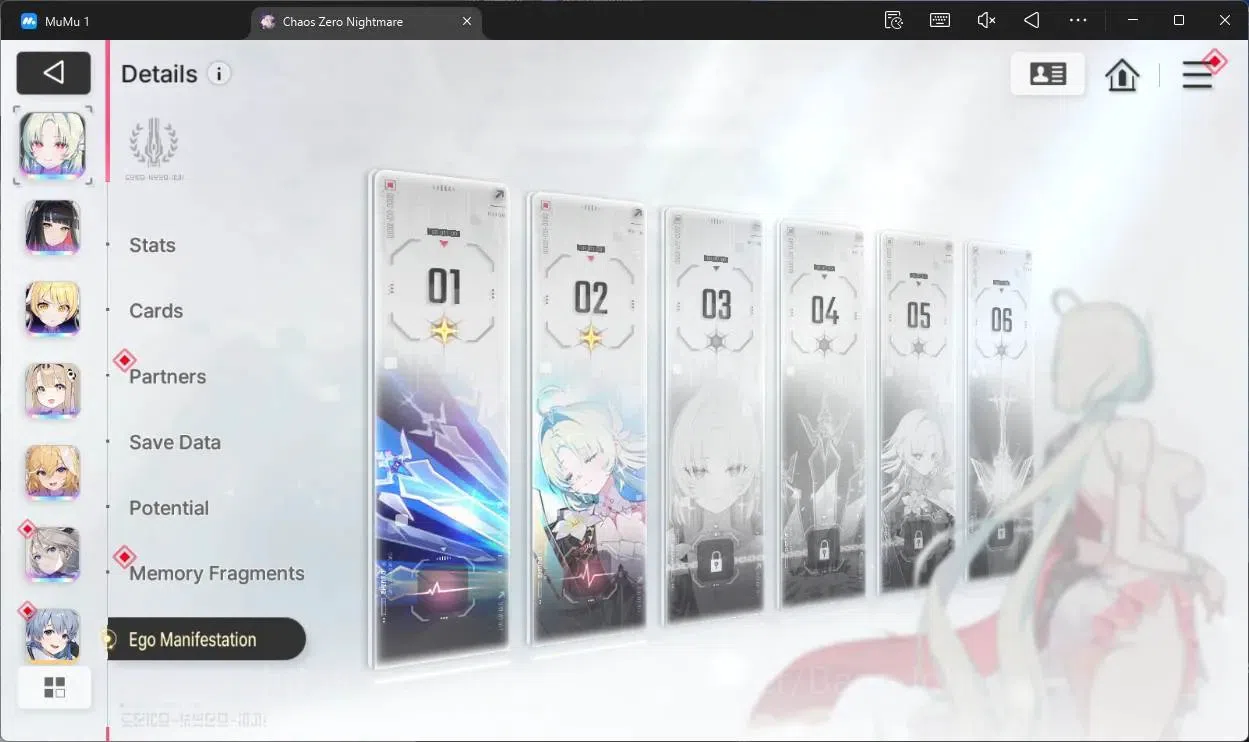Click the lock icon on card 04
1249x742 pixels.
point(823,549)
